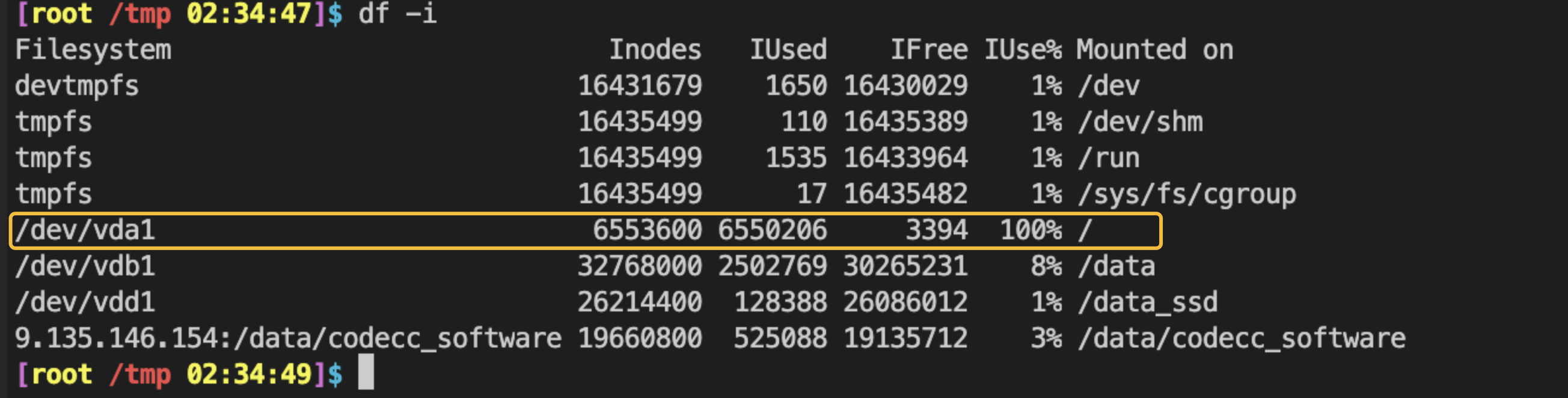The image size is (1568, 398).
Task: Click the /sys/fs/cgroup mount point
Action: pyautogui.click(x=1186, y=194)
